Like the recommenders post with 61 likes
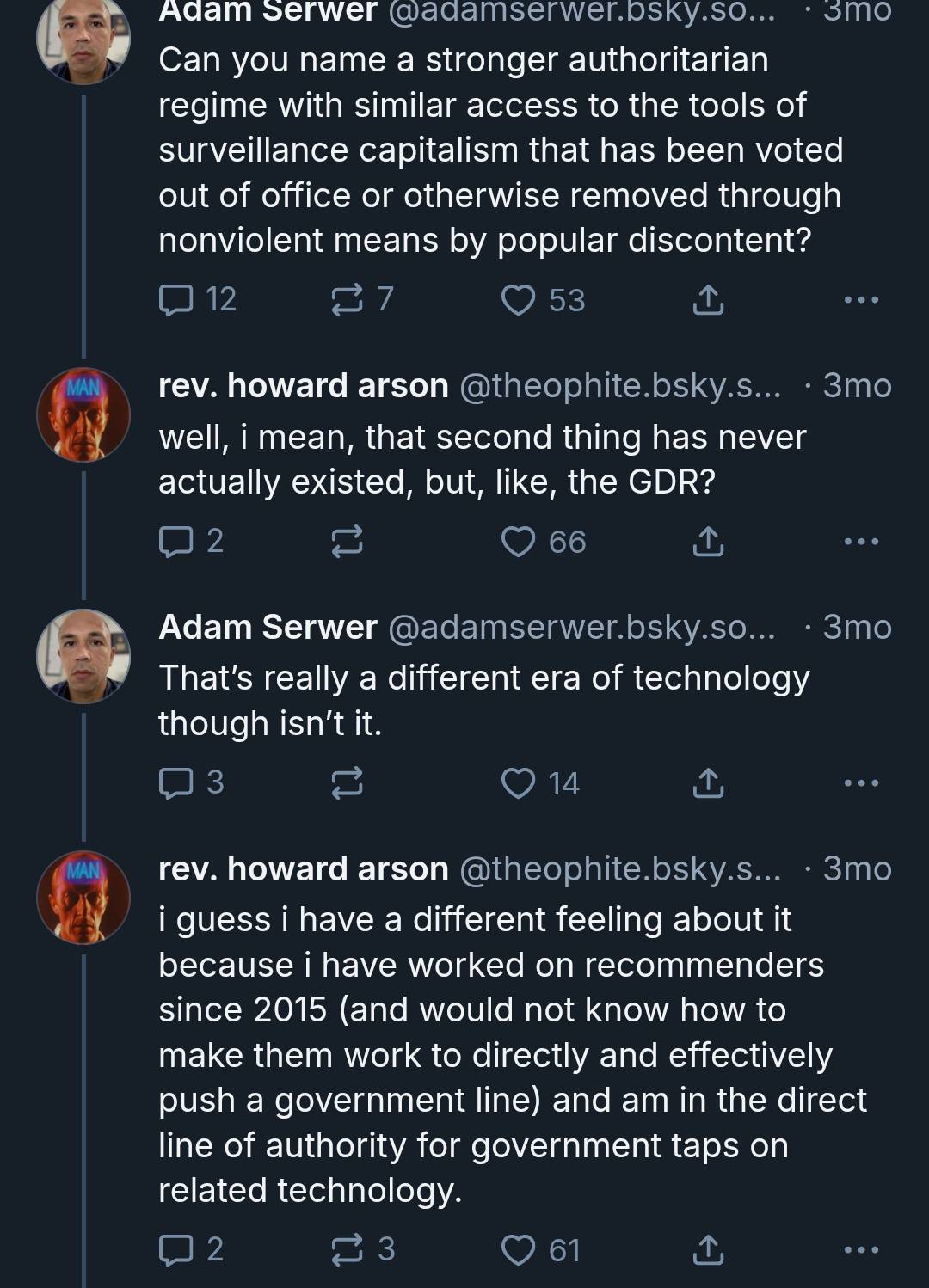Screen dimensions: 929x1288 tap(519, 1249)
